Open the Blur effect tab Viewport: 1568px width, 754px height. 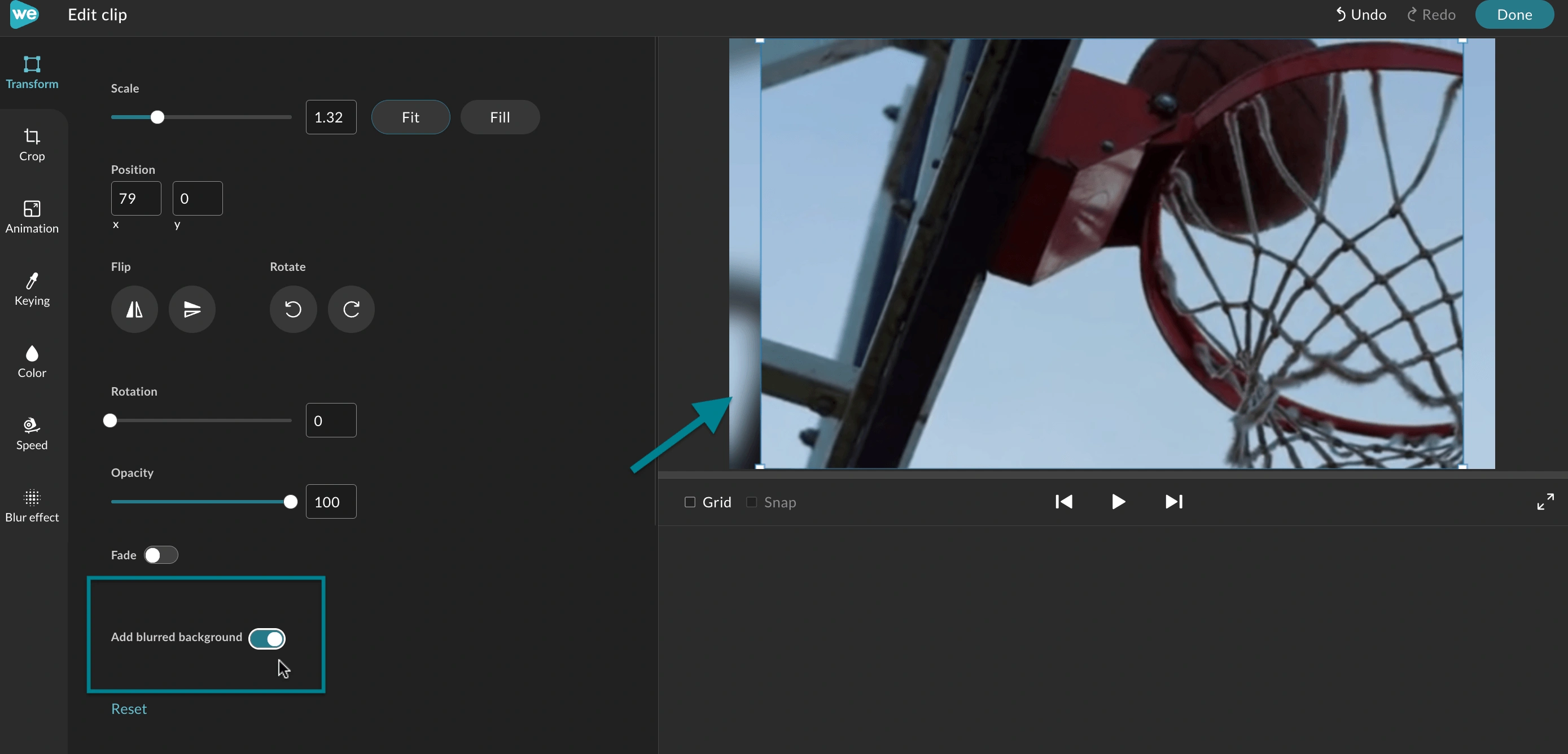(32, 506)
